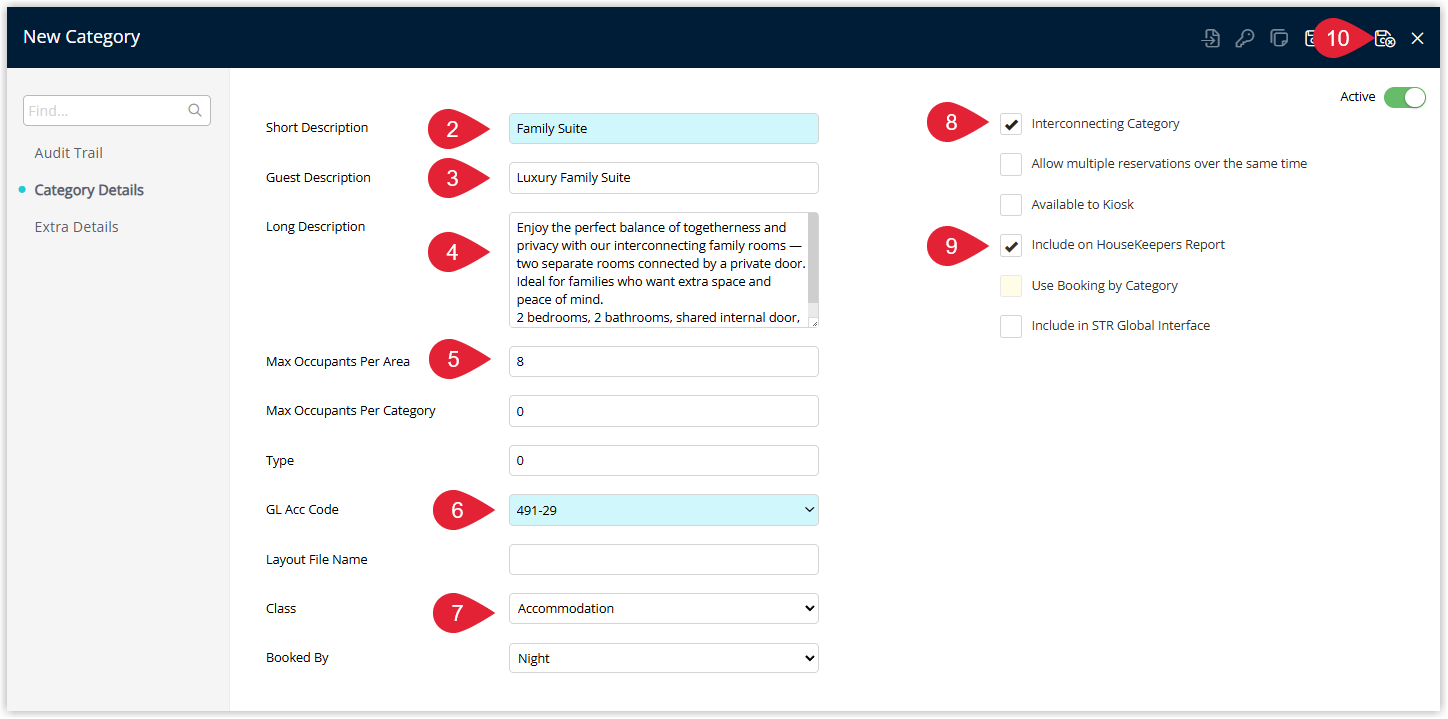
Task: Check Use Booking by Category
Action: pos(1011,286)
